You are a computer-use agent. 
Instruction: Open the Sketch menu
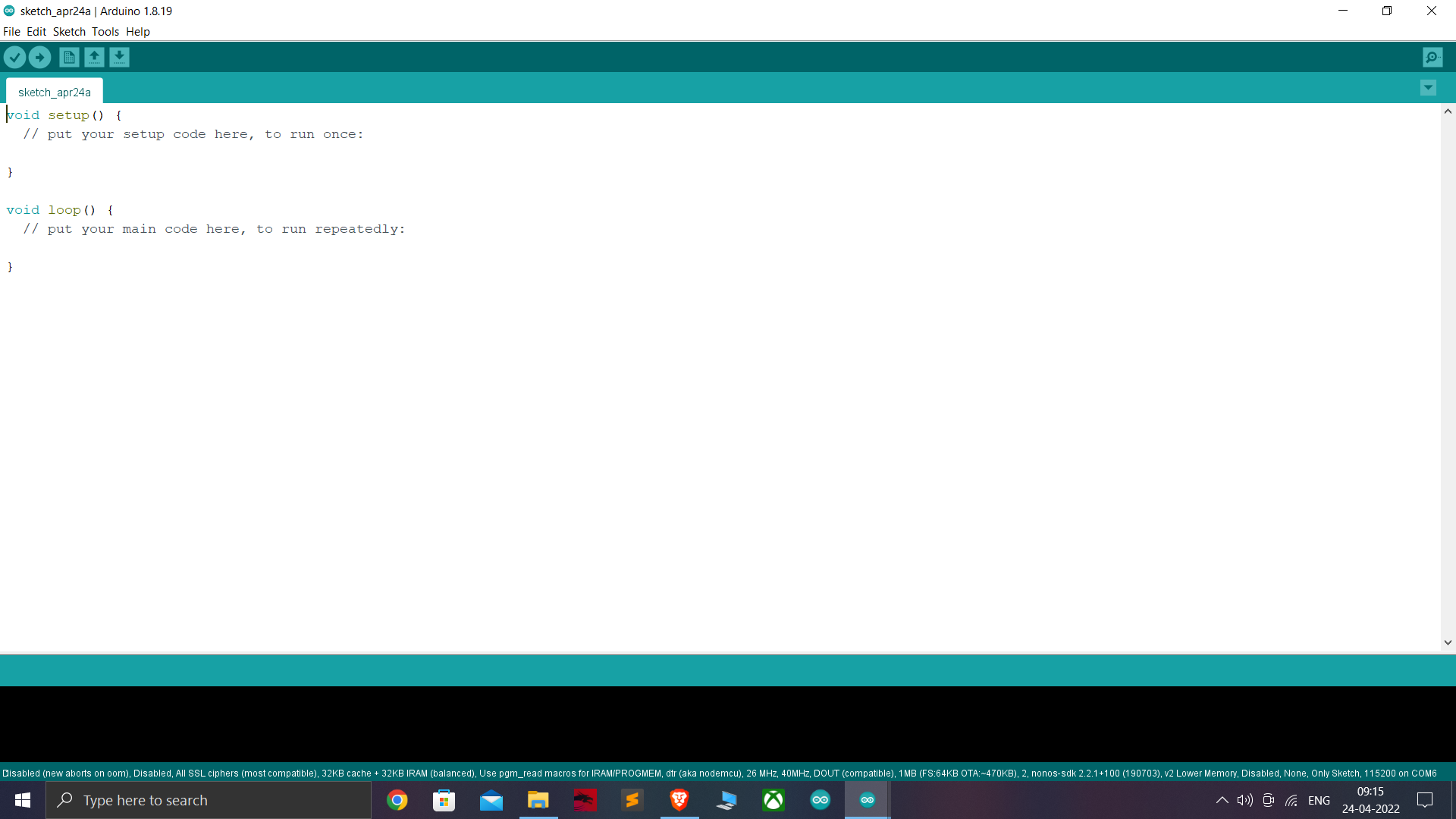click(x=69, y=32)
